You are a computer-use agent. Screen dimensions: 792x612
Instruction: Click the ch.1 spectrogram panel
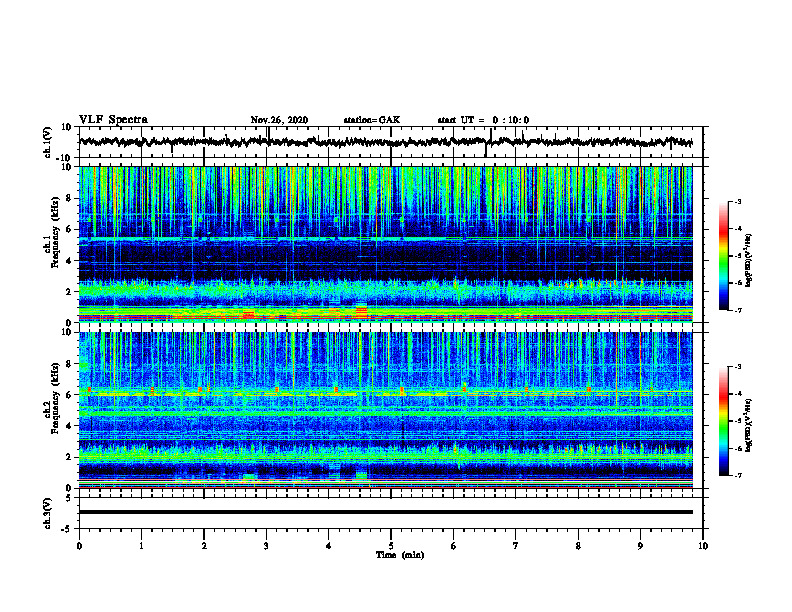[x=385, y=244]
